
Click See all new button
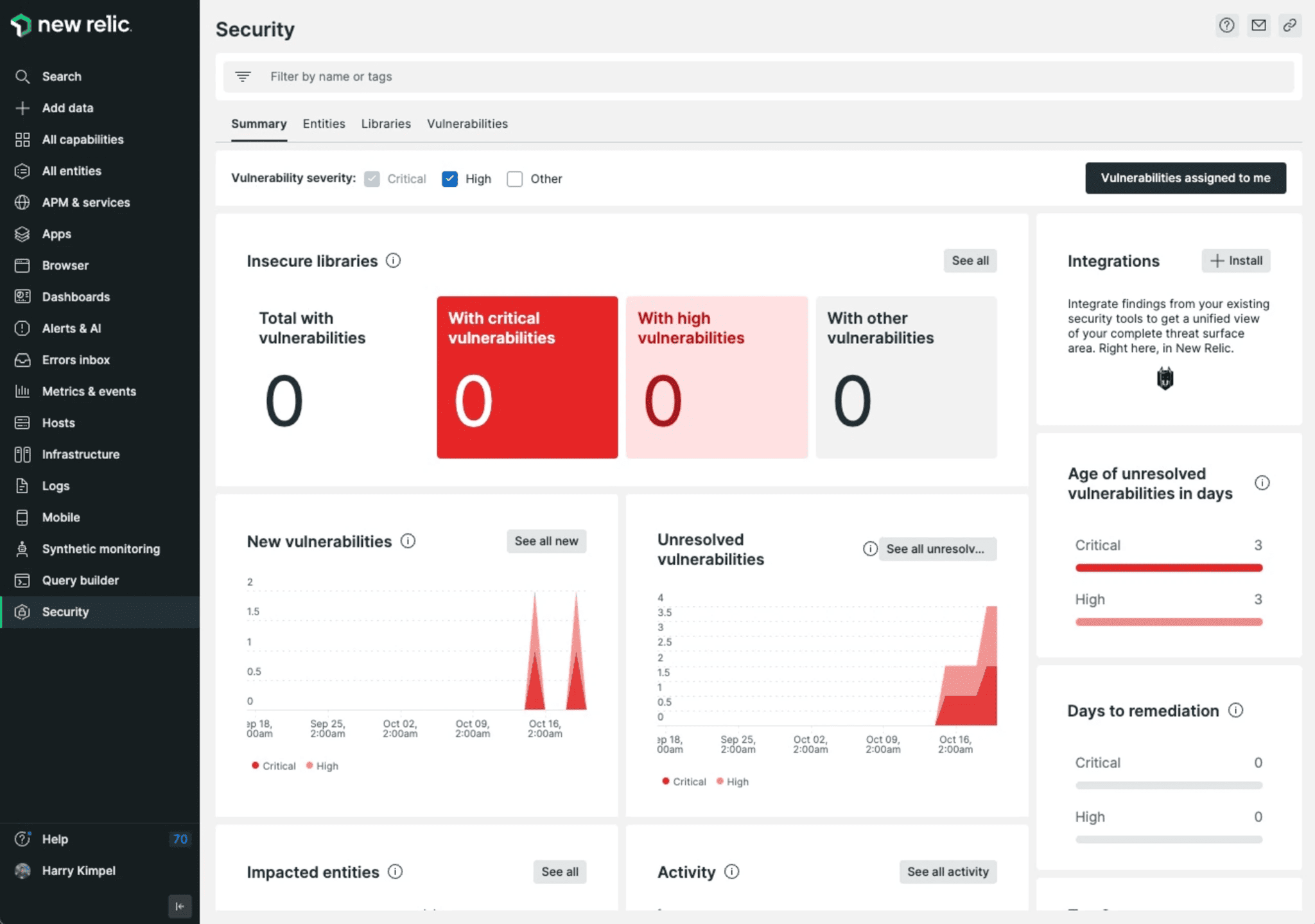coord(546,541)
